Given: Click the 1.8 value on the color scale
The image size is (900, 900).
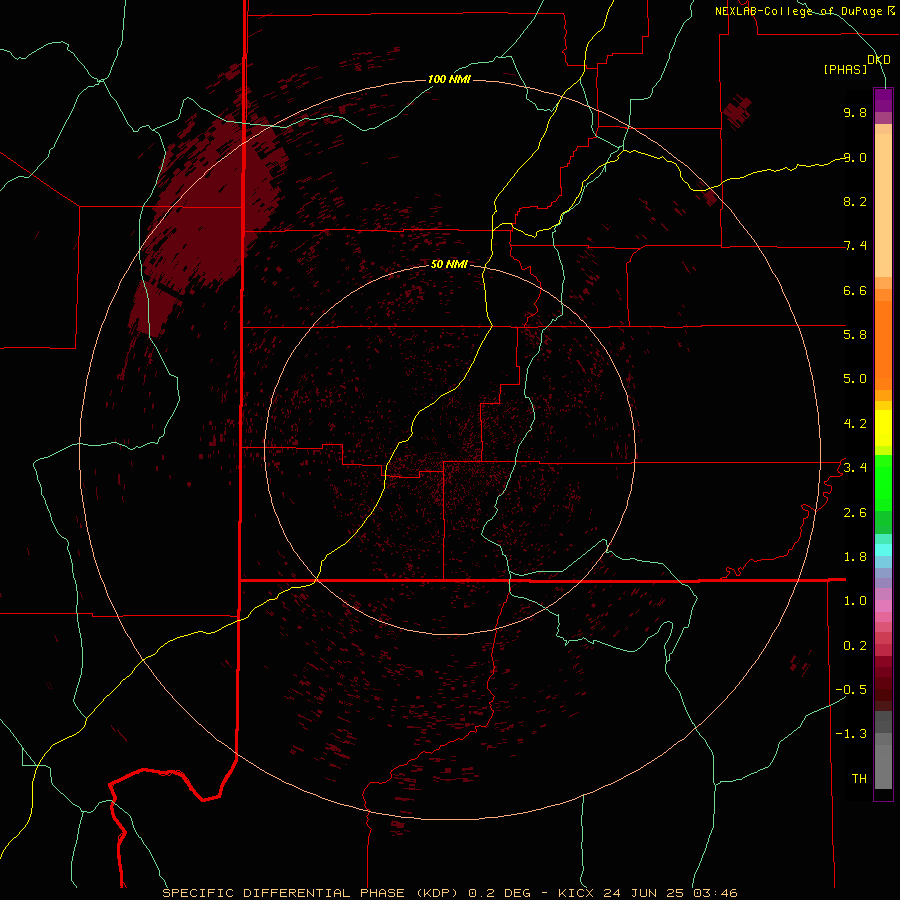Looking at the screenshot, I should coord(855,557).
